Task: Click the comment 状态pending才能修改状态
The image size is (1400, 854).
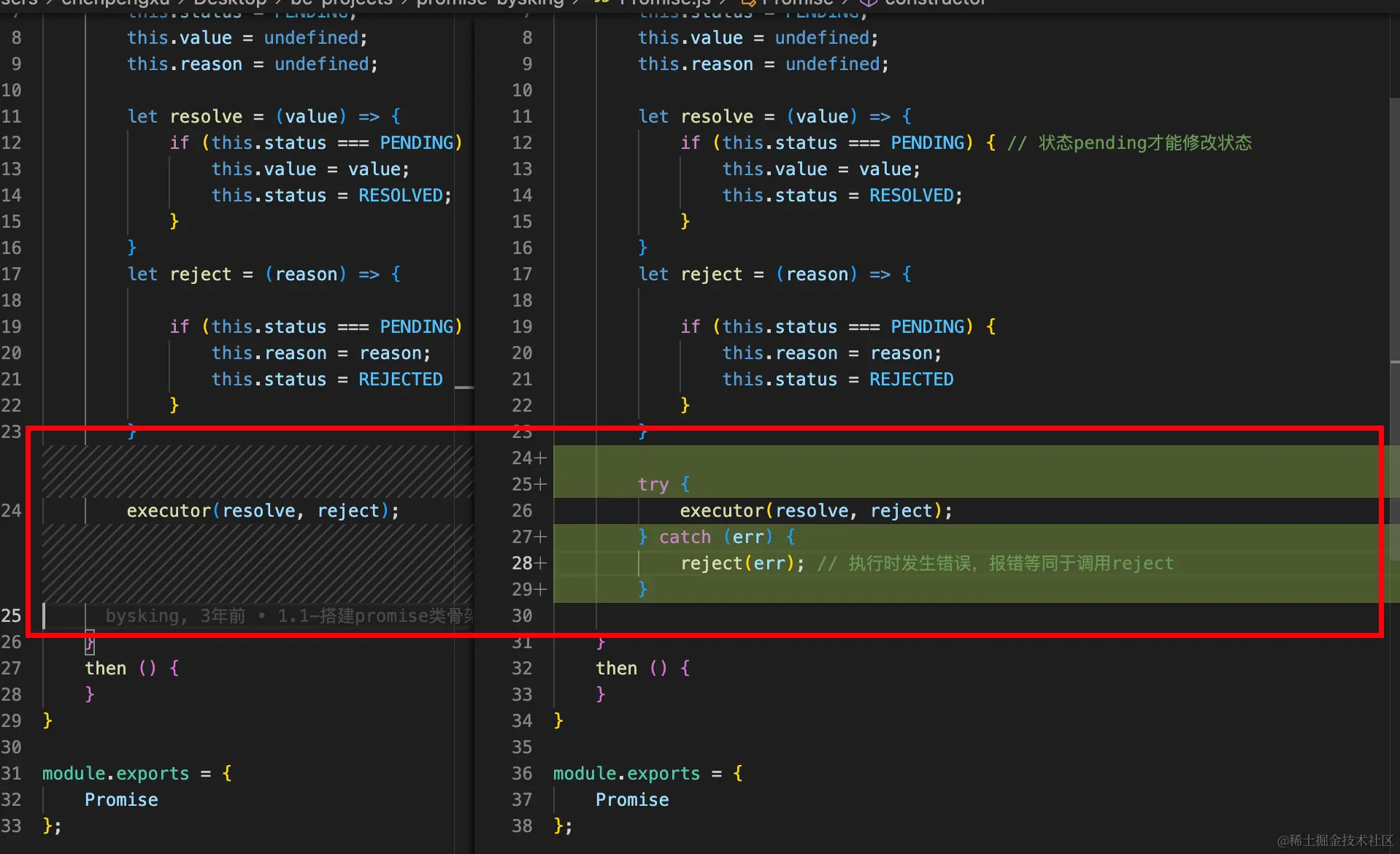Action: [1130, 142]
